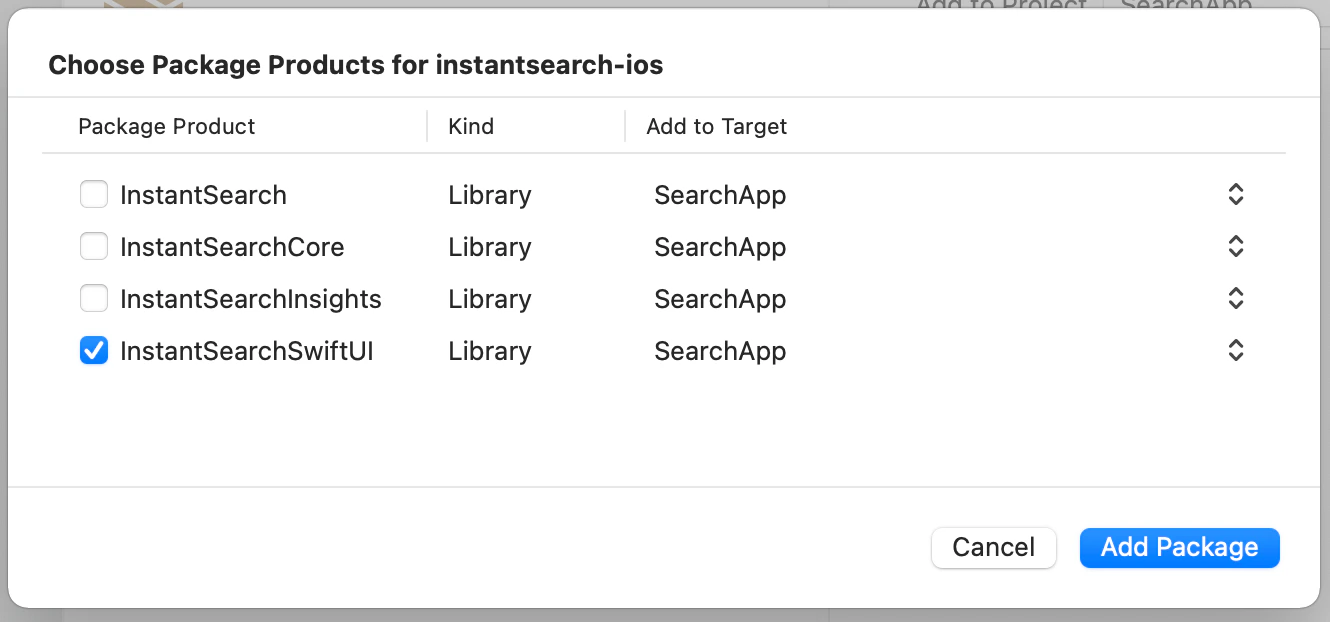This screenshot has width=1330, height=622.
Task: Select SearchApp target in InstantSearch row
Action: click(x=720, y=194)
